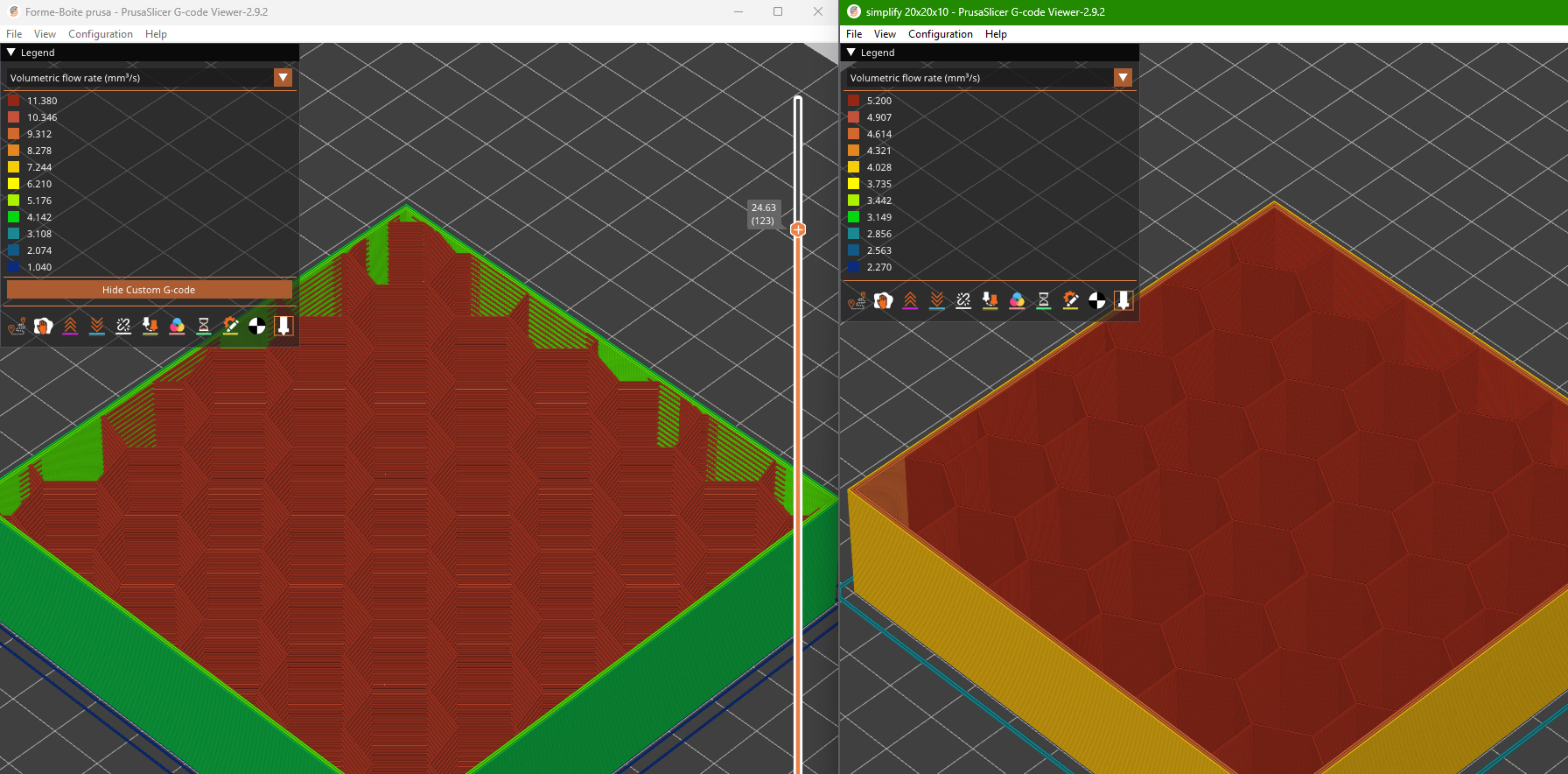Click the vertical layer slider handle at 24.63
Viewport: 1568px width, 774px height.
798,229
